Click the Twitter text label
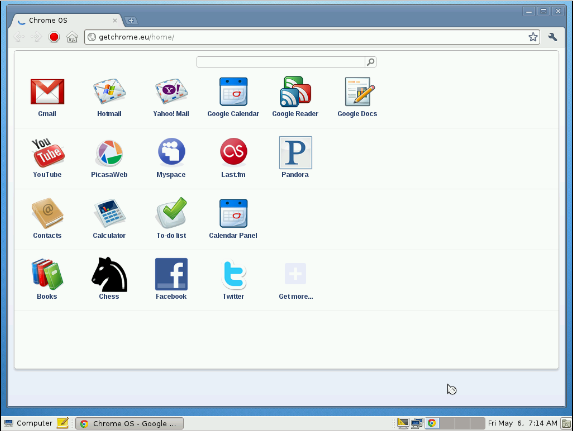 (x=234, y=296)
